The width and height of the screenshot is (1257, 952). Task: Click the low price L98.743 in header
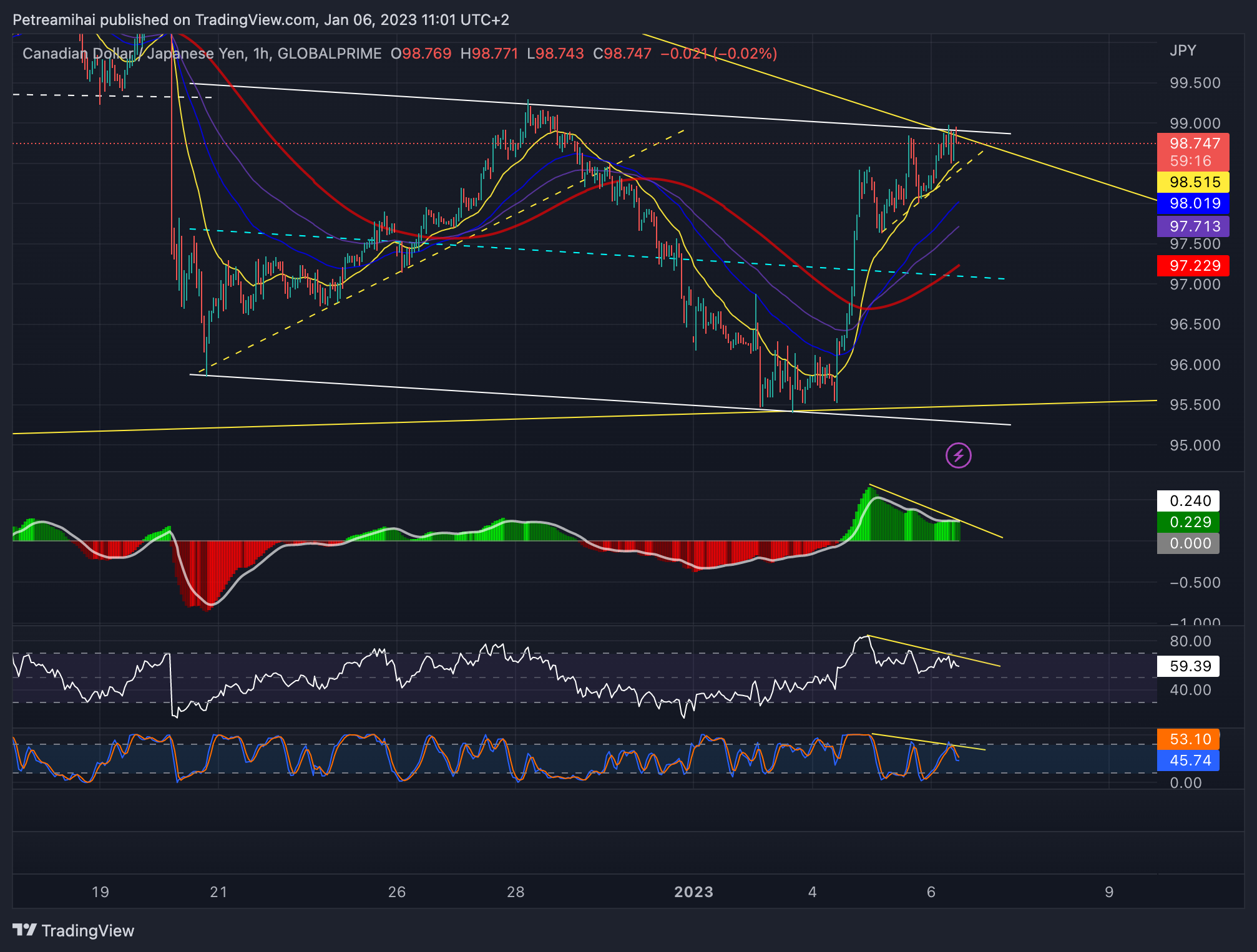(555, 54)
